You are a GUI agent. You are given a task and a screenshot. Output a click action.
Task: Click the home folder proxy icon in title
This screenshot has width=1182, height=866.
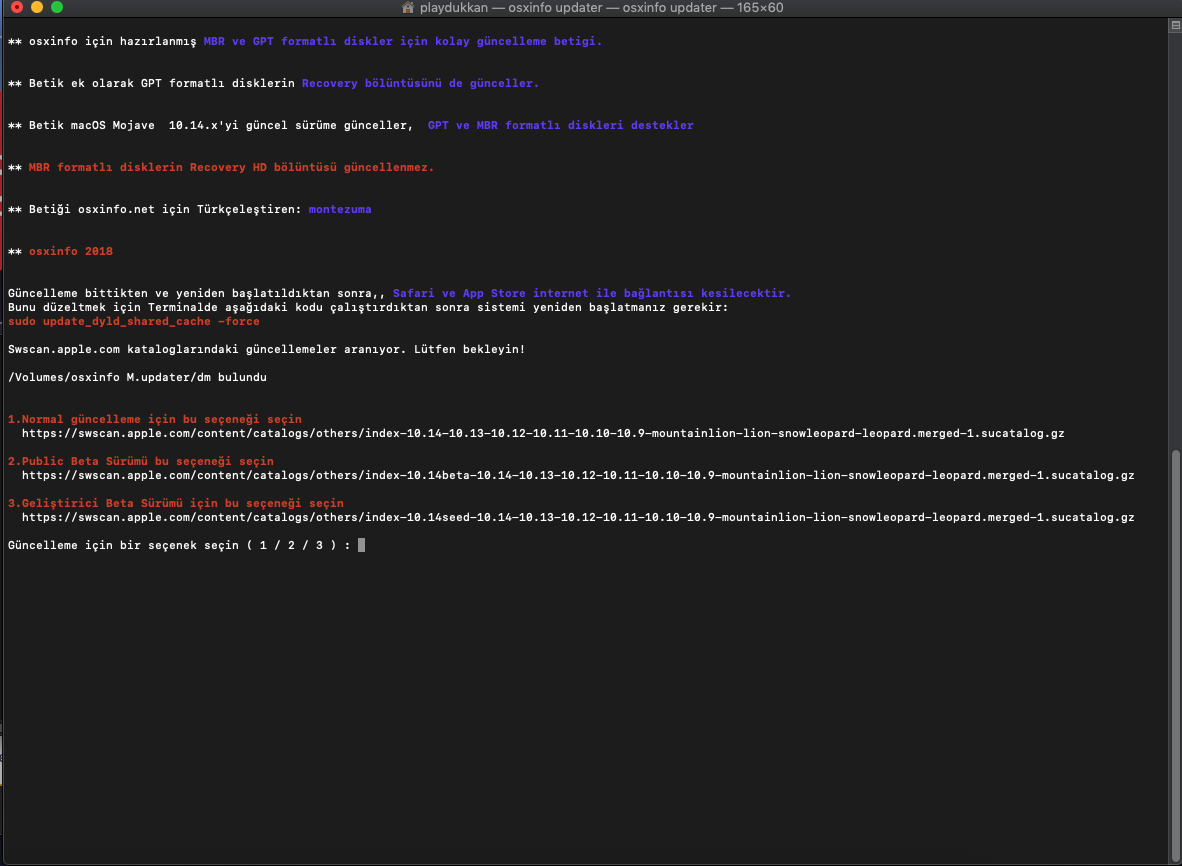coord(407,7)
